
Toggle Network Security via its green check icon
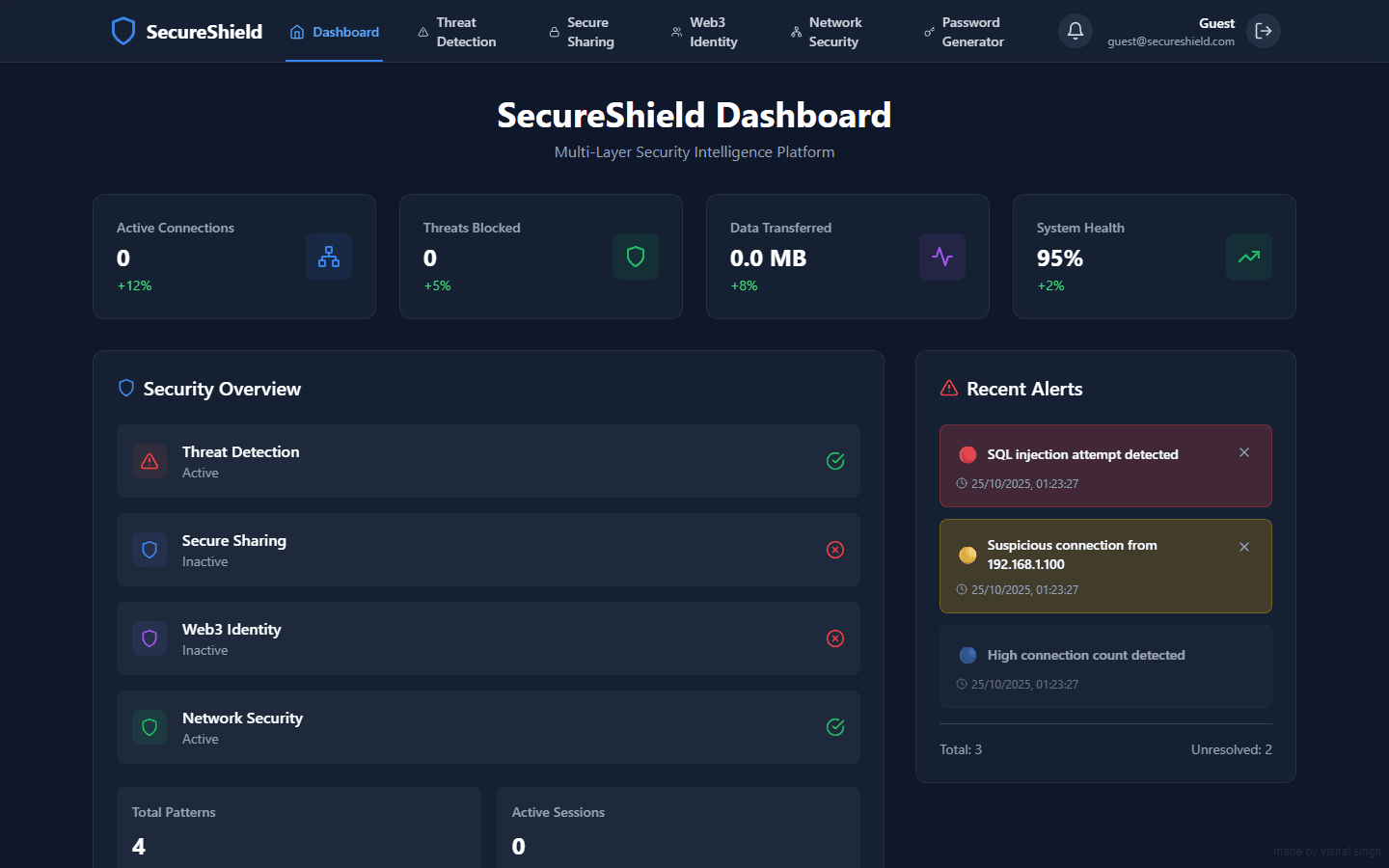835,727
